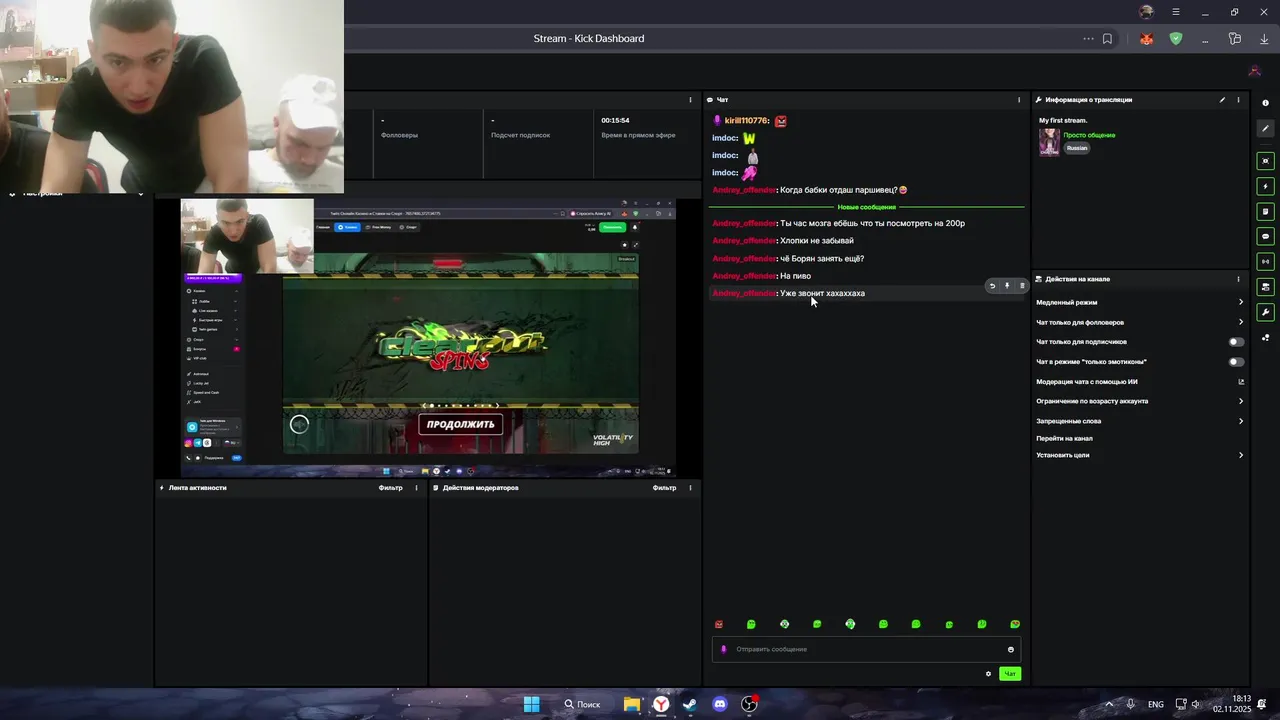The width and height of the screenshot is (1280, 720).
Task: Toggle emotes-only chat mode switch
Action: (x=1237, y=362)
